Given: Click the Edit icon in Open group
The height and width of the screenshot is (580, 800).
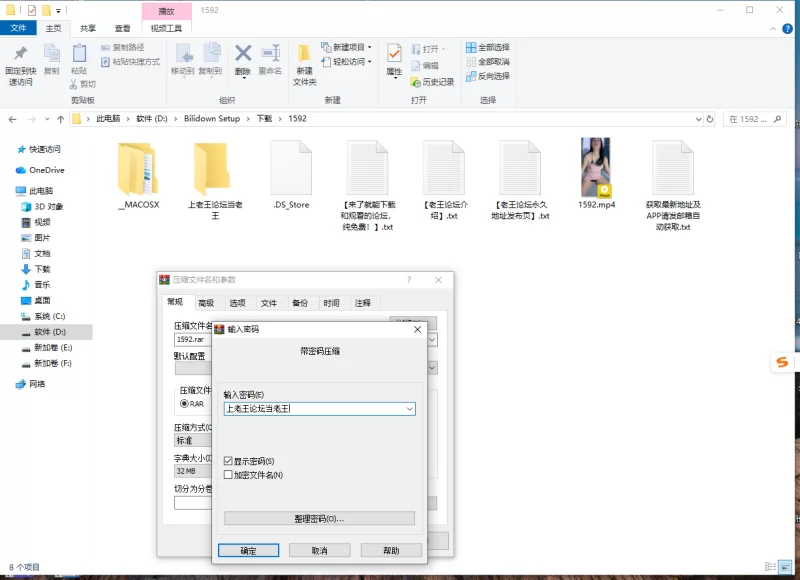Looking at the screenshot, I should (416, 65).
